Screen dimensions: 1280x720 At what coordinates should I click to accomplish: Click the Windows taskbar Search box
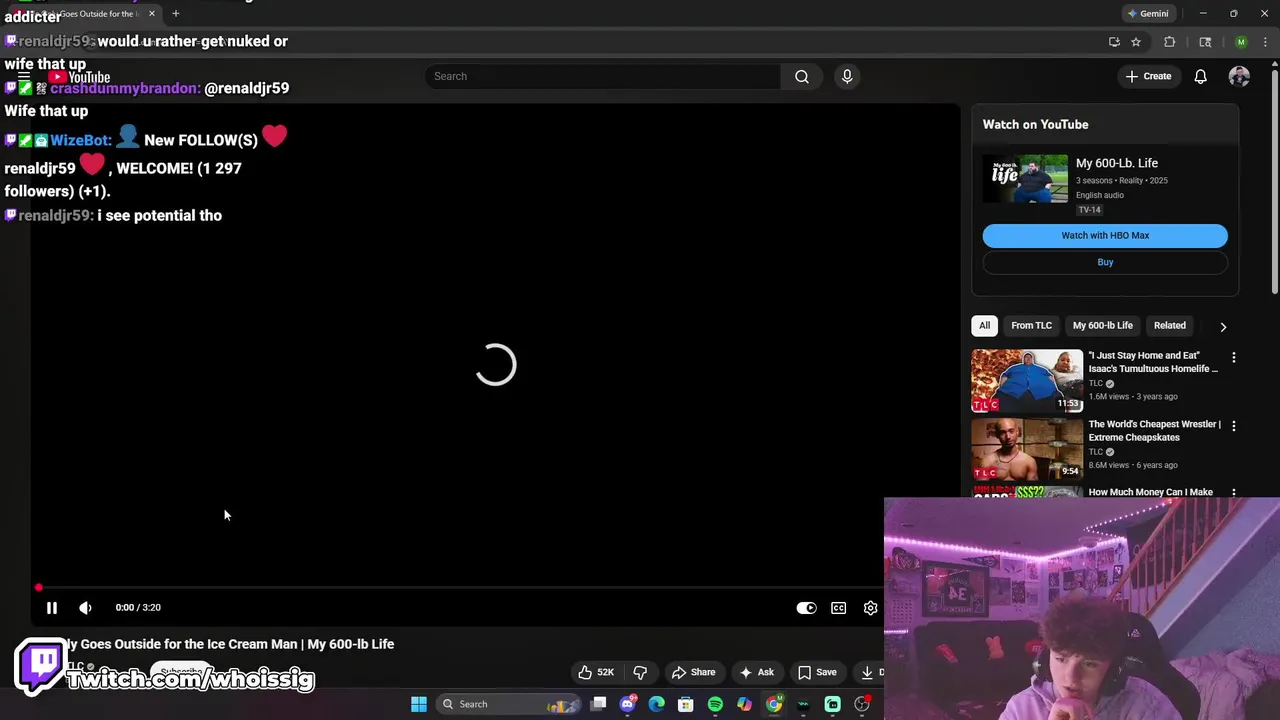(x=508, y=704)
